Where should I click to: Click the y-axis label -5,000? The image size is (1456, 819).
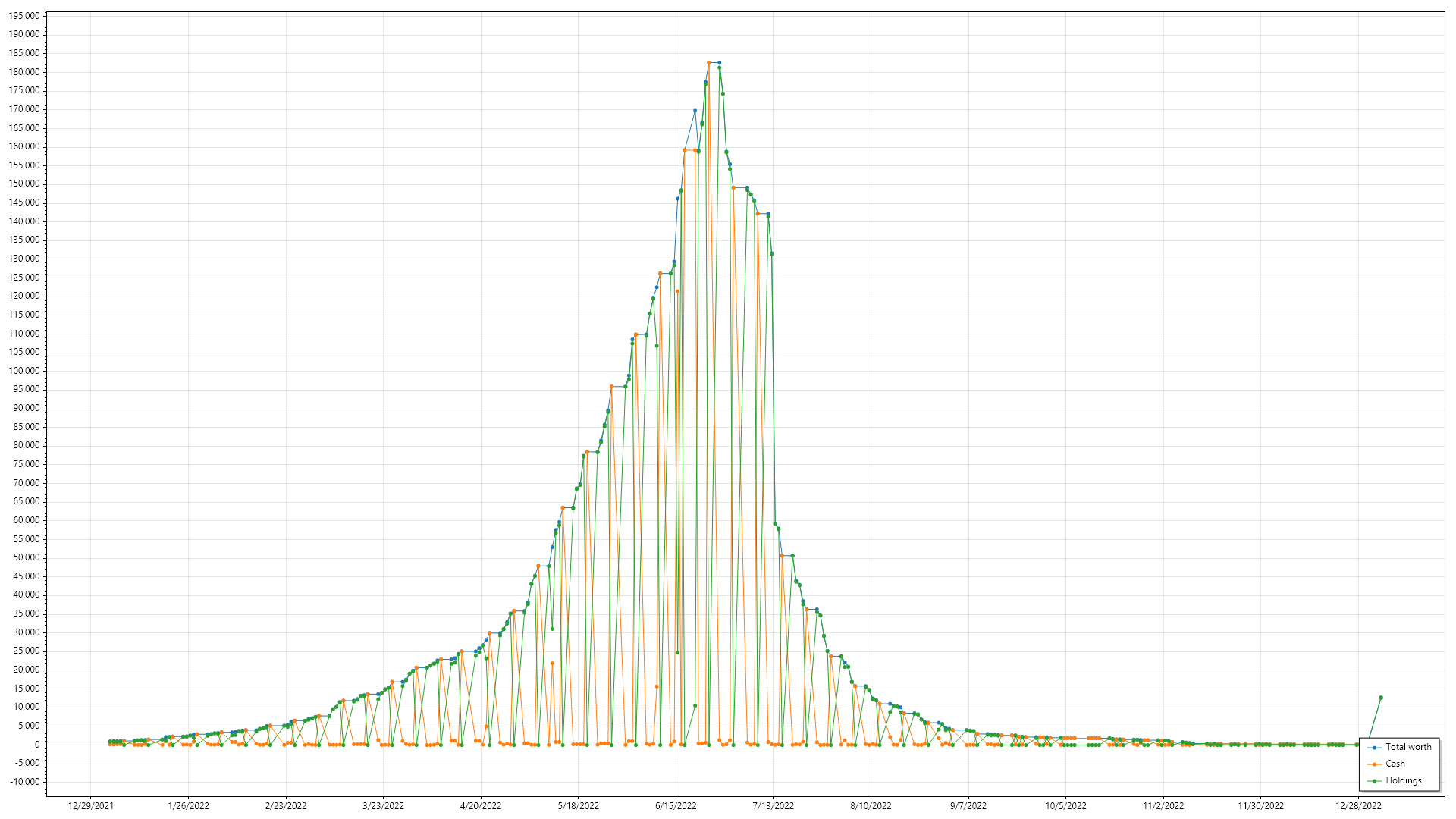(26, 763)
